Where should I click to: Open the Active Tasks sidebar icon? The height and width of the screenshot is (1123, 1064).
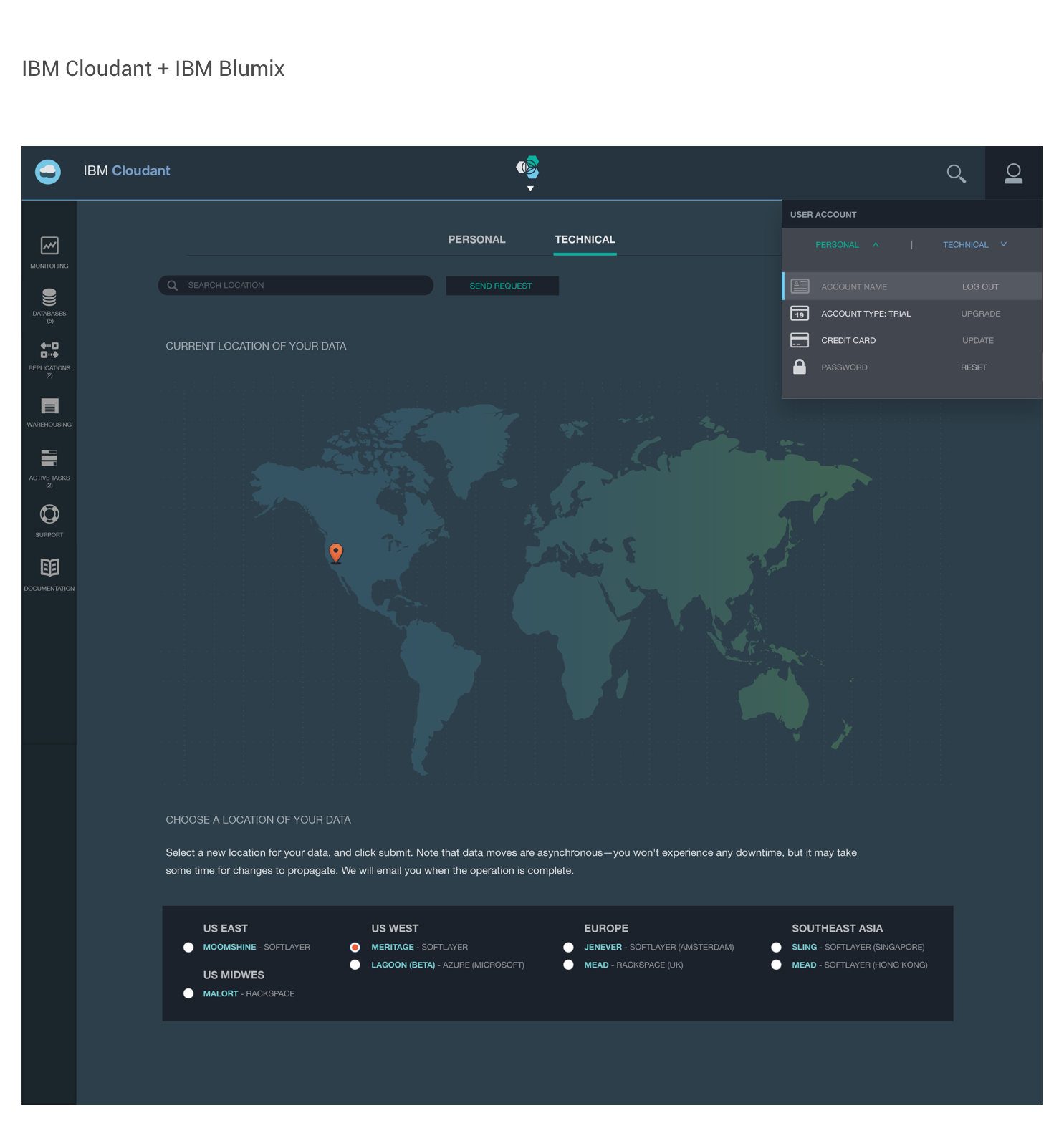pyautogui.click(x=49, y=458)
